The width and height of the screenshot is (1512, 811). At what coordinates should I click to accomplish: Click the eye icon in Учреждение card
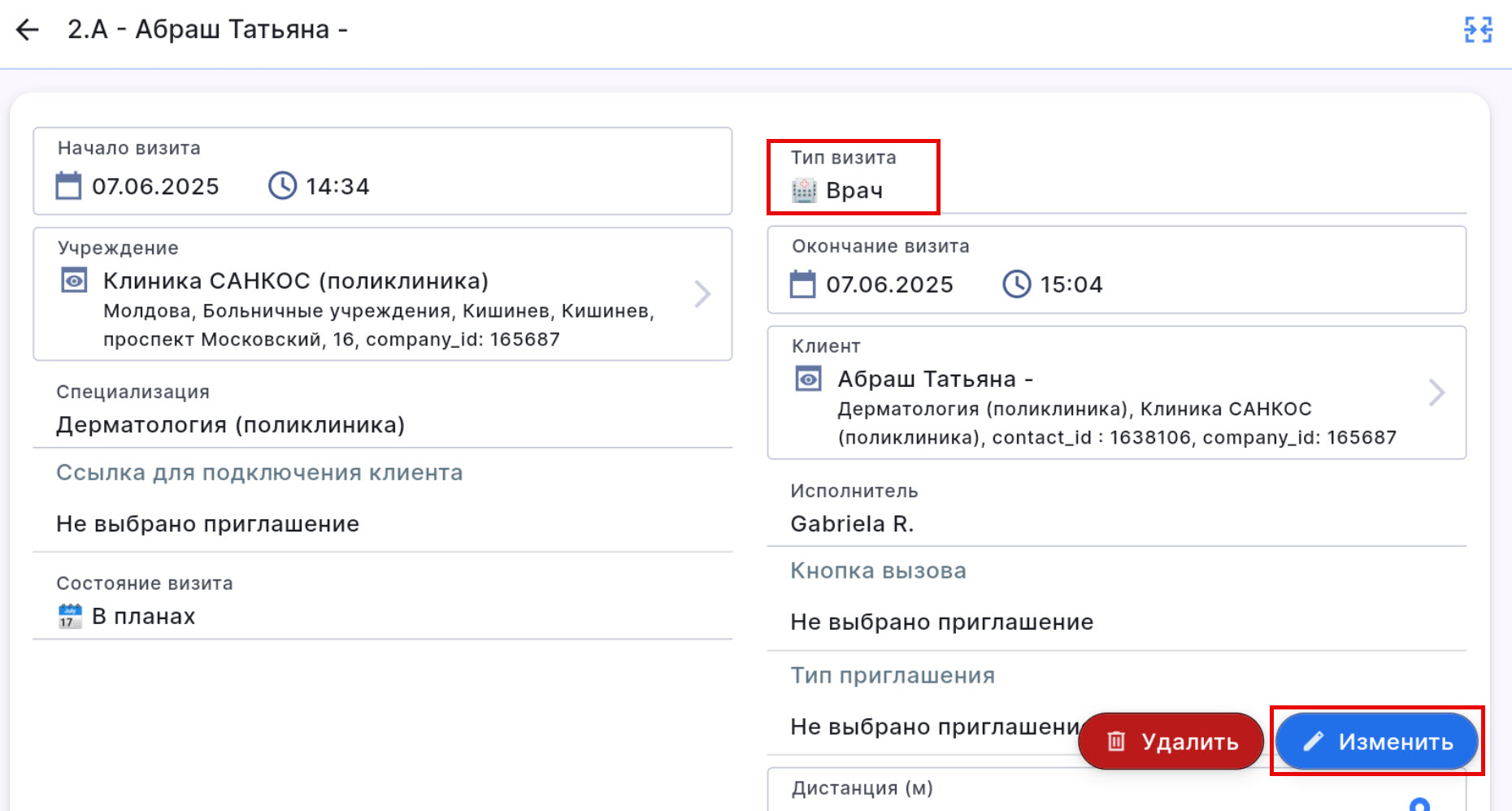tap(75, 281)
